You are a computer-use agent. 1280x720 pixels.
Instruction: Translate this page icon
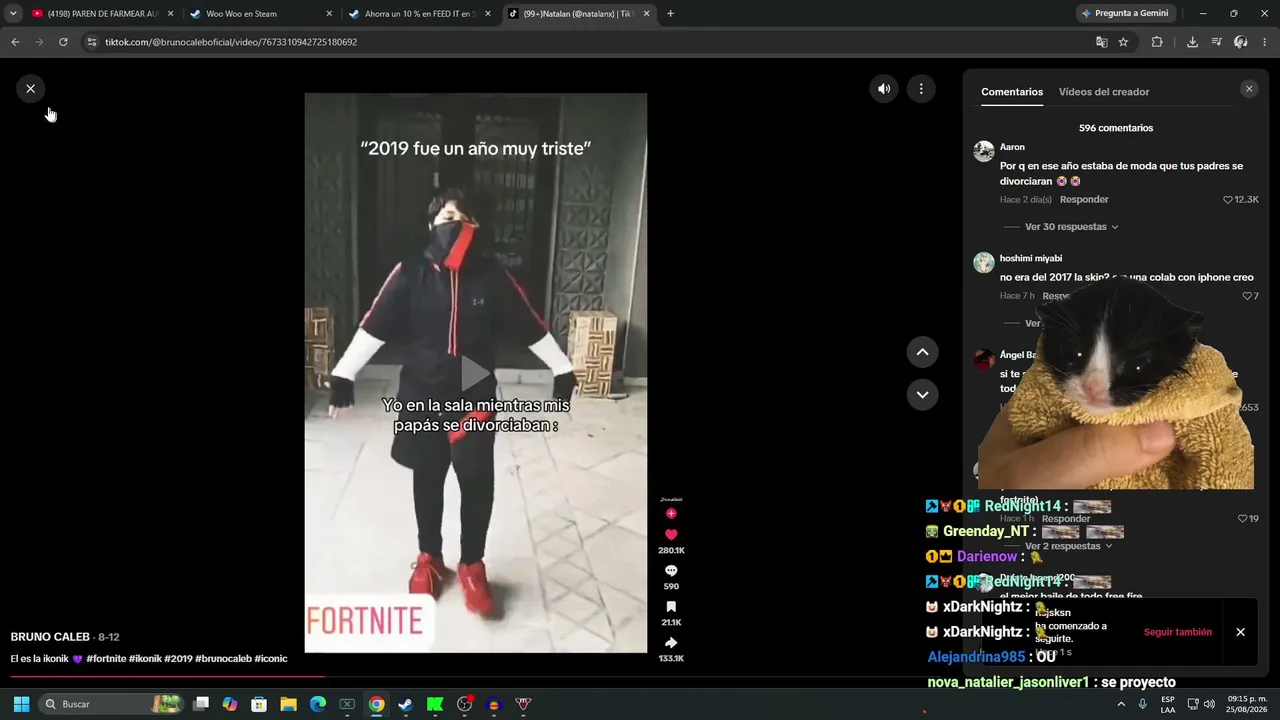[x=1101, y=42]
